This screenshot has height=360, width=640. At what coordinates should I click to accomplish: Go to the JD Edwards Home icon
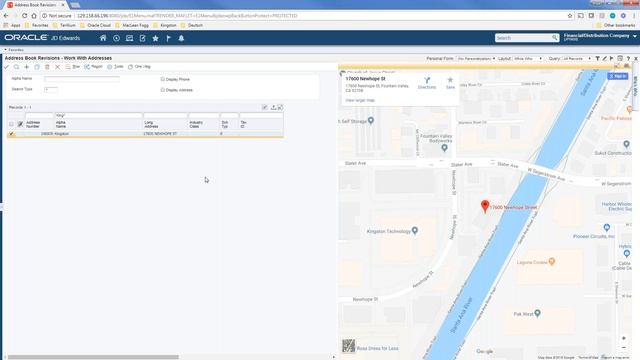[103, 38]
